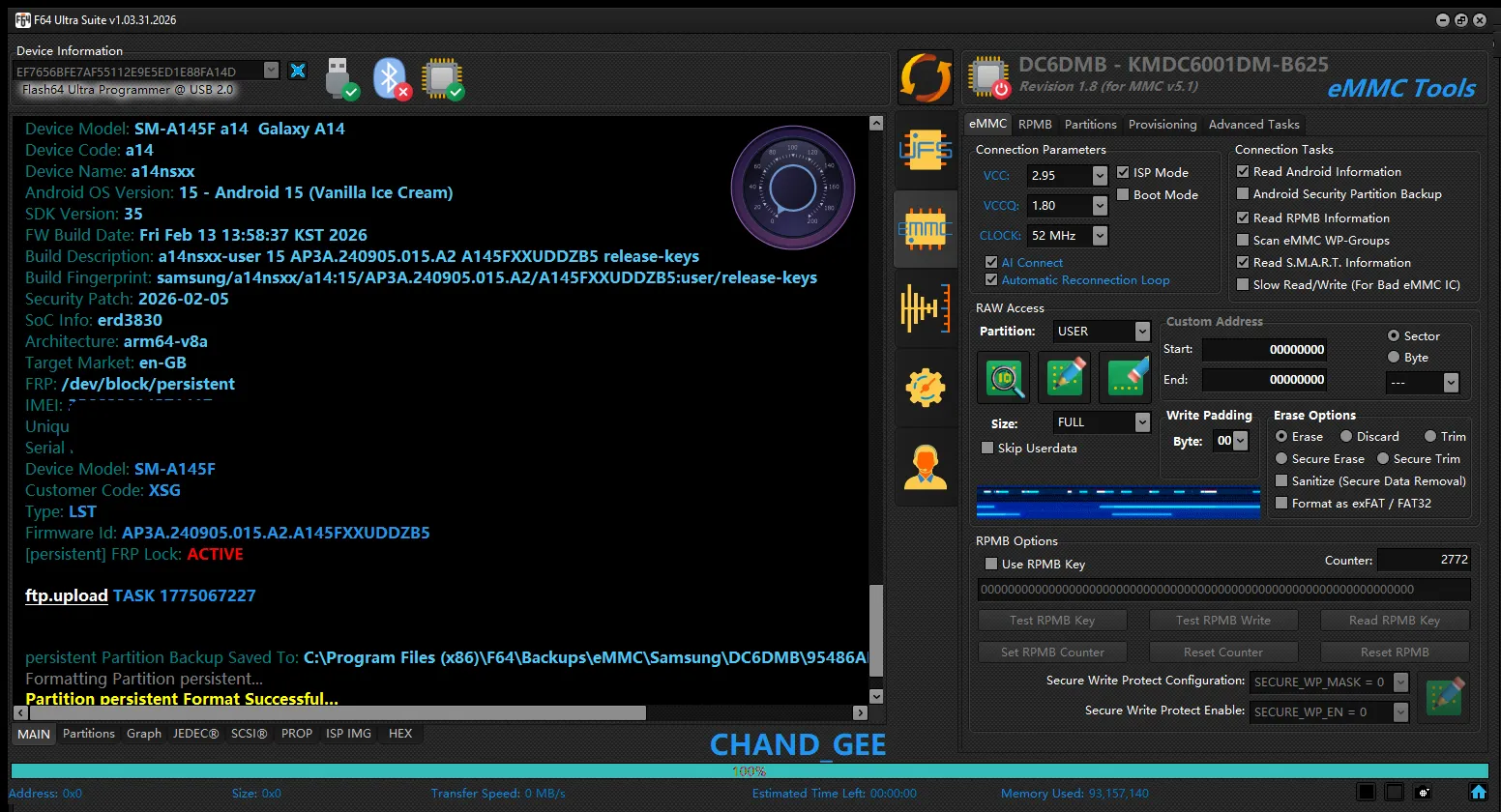Image resolution: width=1501 pixels, height=812 pixels.
Task: Check the Skip Userdata option
Action: click(987, 448)
